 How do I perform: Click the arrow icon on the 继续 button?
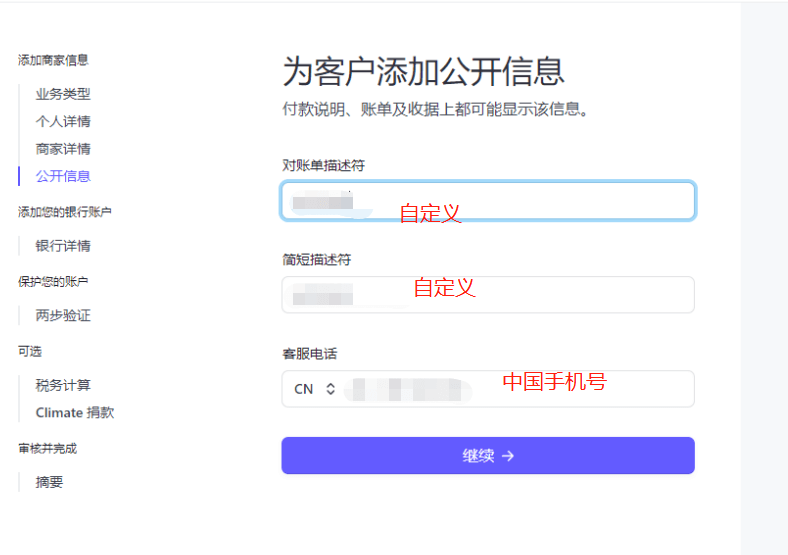(x=508, y=456)
